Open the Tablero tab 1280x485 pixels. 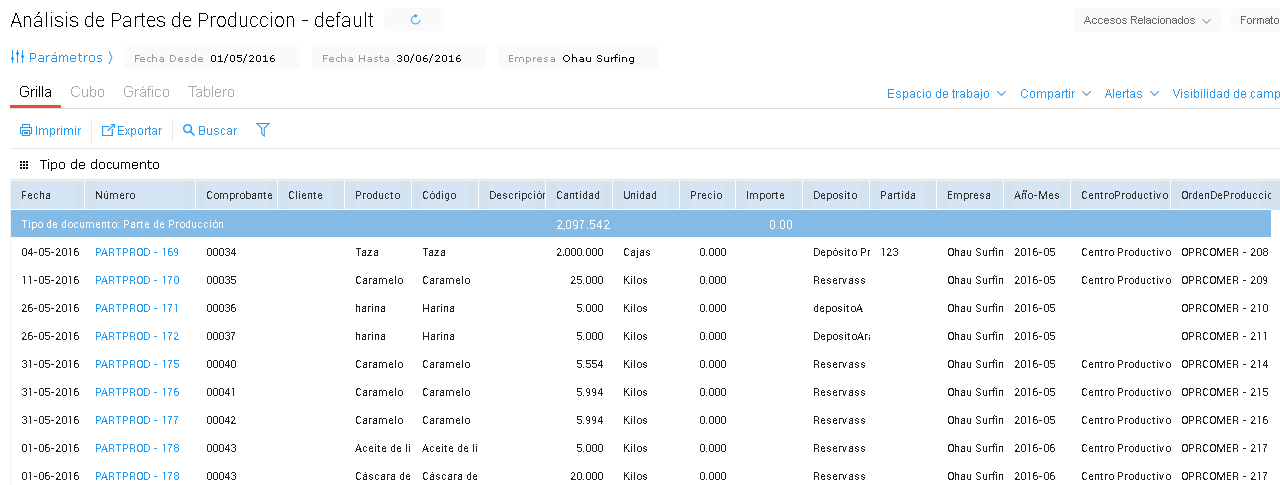pyautogui.click(x=211, y=92)
